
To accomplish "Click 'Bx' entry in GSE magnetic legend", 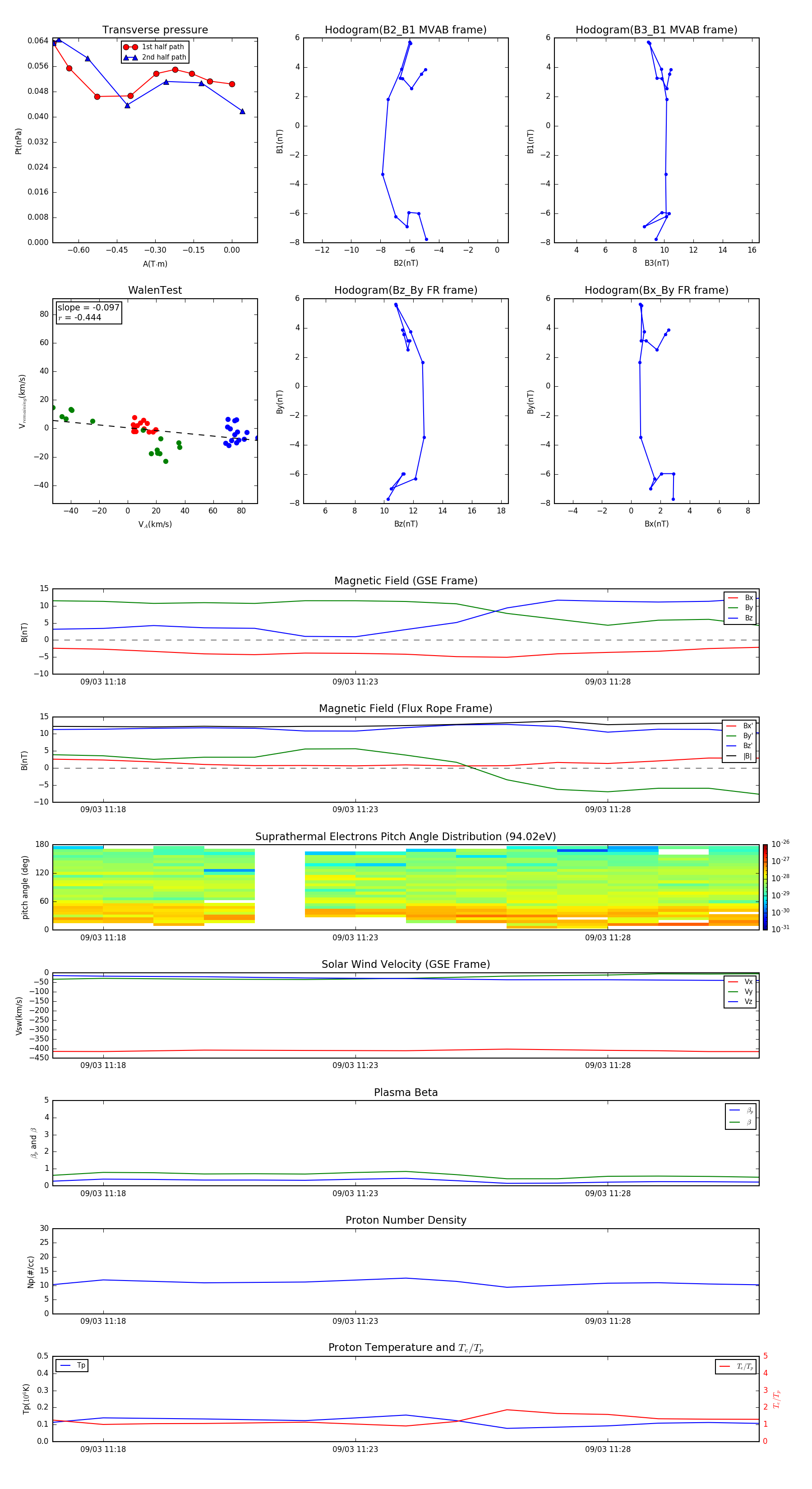I will click(740, 598).
